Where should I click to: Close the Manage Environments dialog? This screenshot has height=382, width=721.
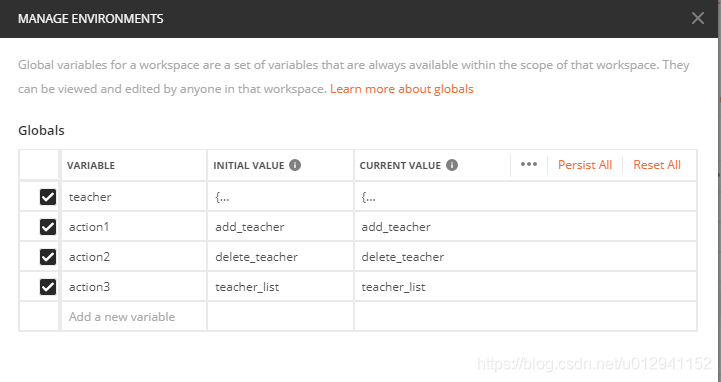pos(698,18)
